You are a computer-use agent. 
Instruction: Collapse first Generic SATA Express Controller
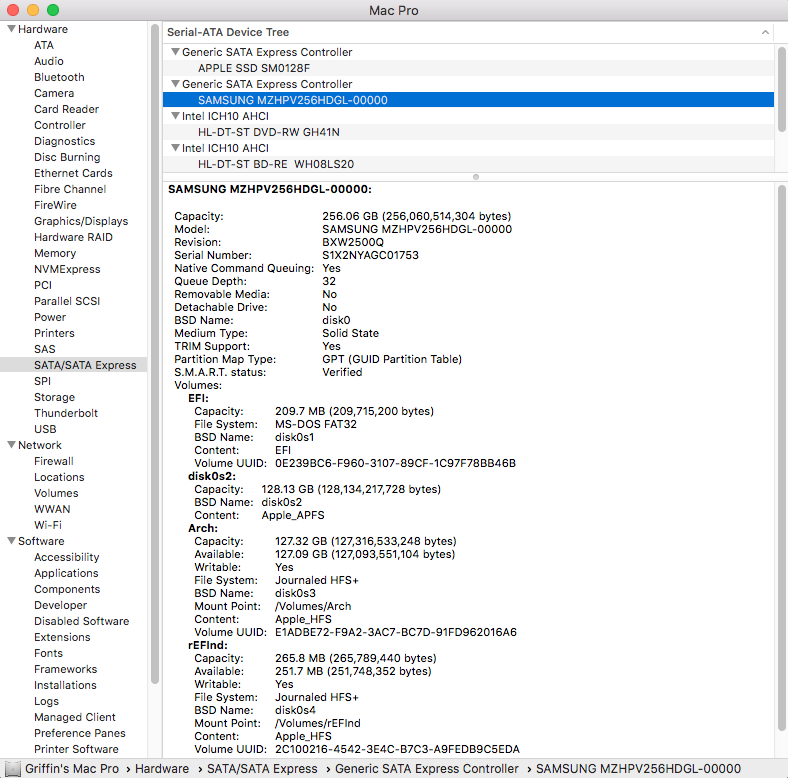(175, 52)
